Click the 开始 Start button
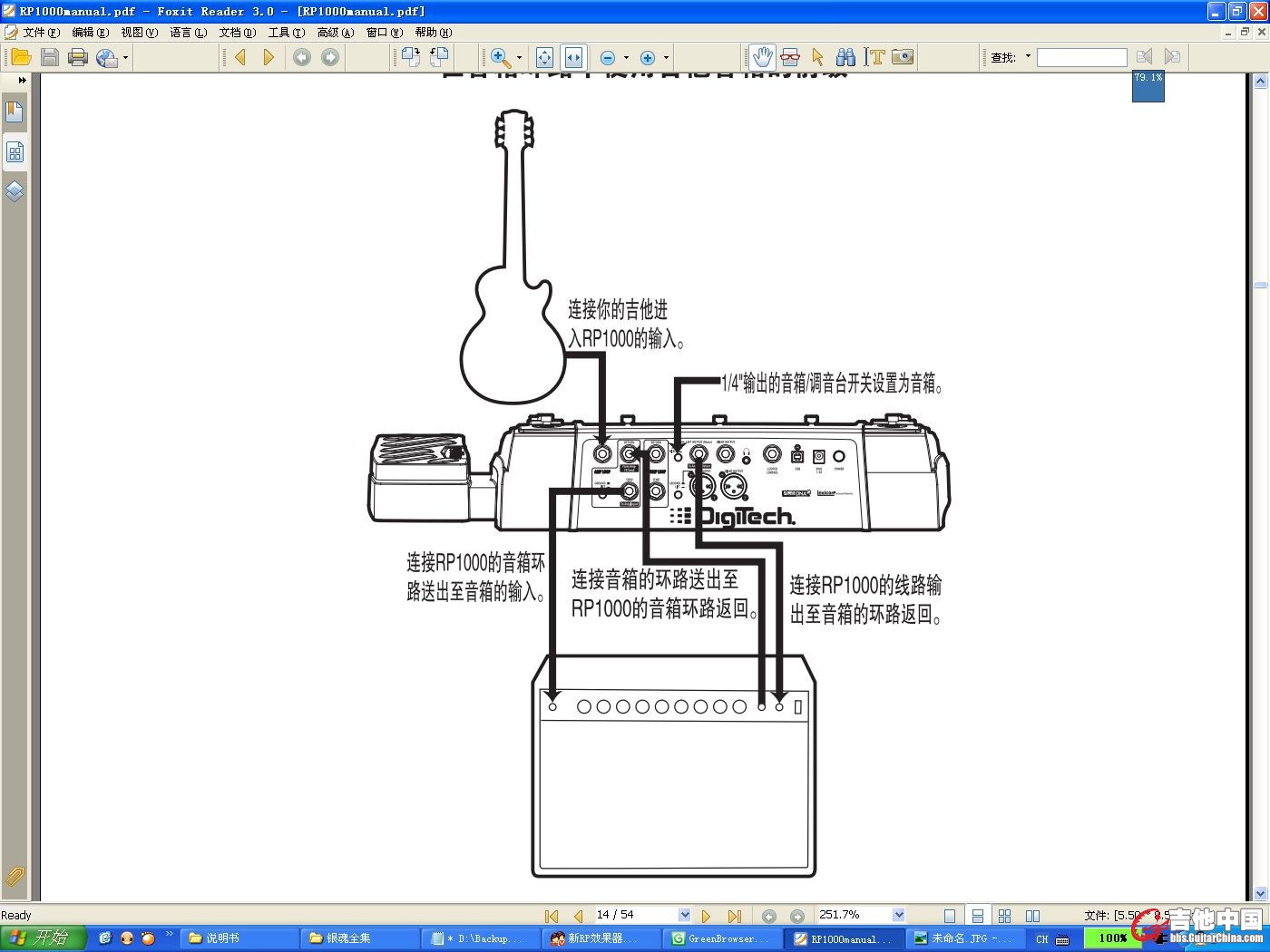The width and height of the screenshot is (1270, 952). click(x=43, y=937)
